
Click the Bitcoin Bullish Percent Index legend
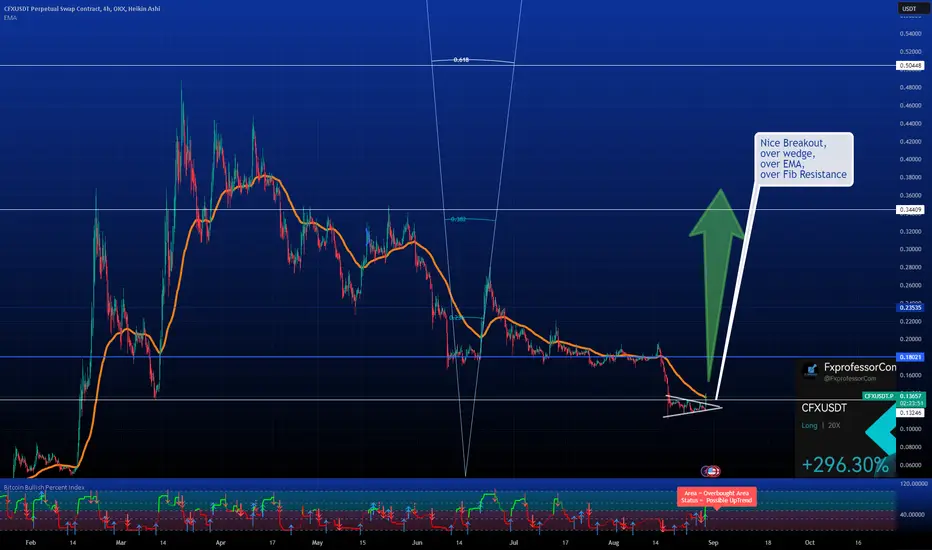(44, 488)
